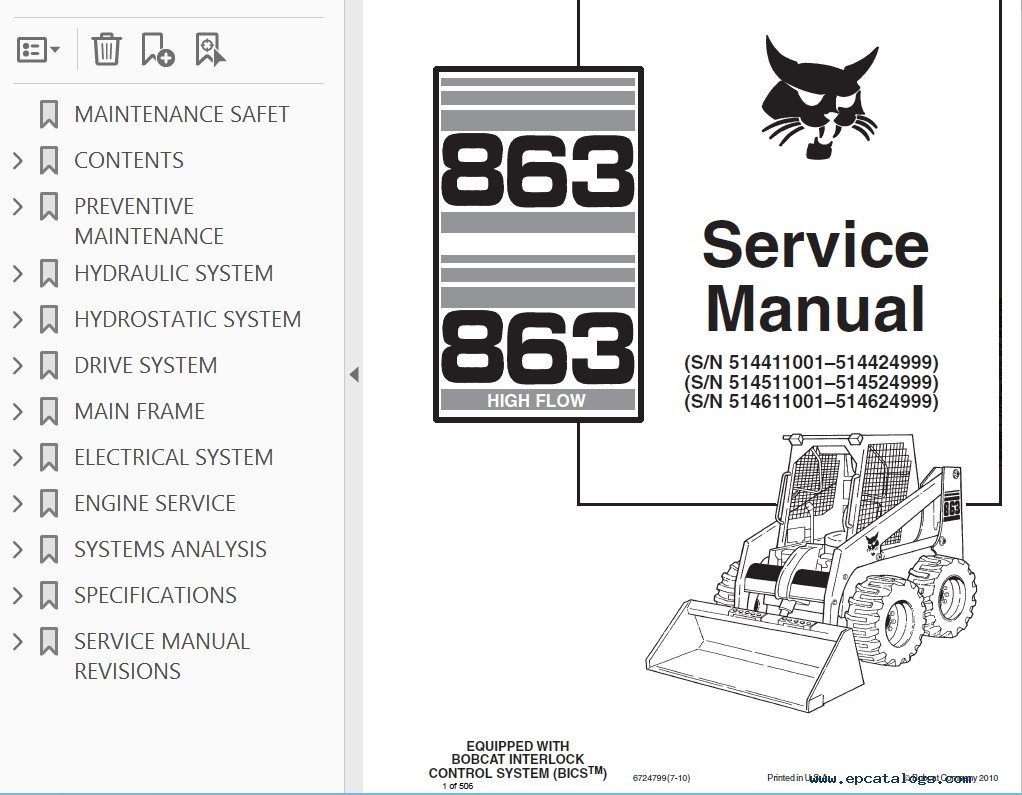The height and width of the screenshot is (795, 1022).
Task: Select the DRIVE SYSTEM bookmark
Action: tap(146, 366)
